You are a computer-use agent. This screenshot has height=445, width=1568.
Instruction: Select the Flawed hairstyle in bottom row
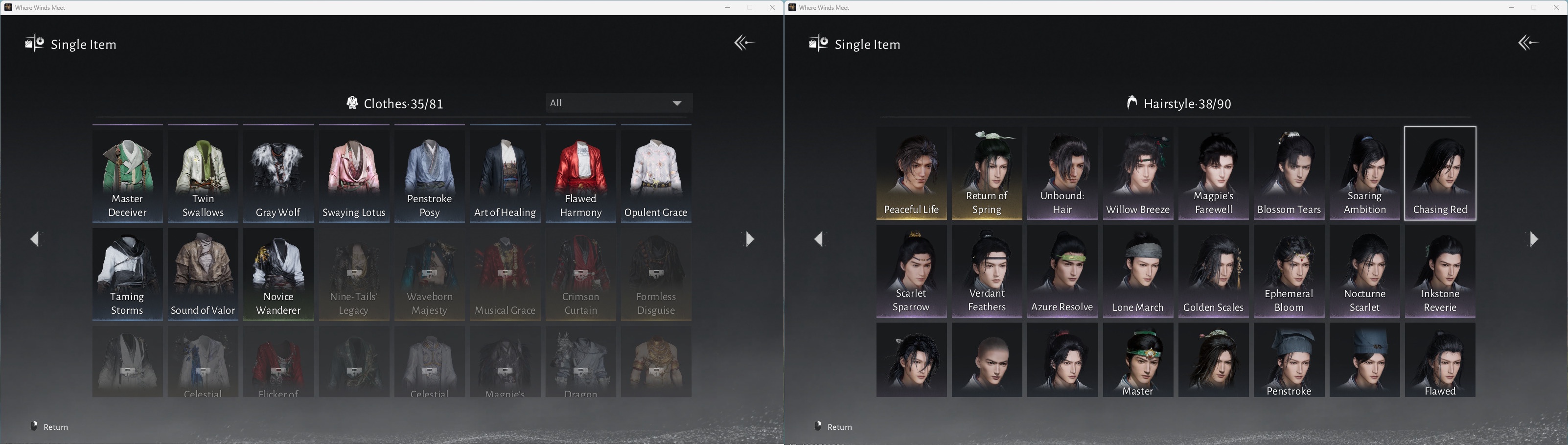(1440, 360)
